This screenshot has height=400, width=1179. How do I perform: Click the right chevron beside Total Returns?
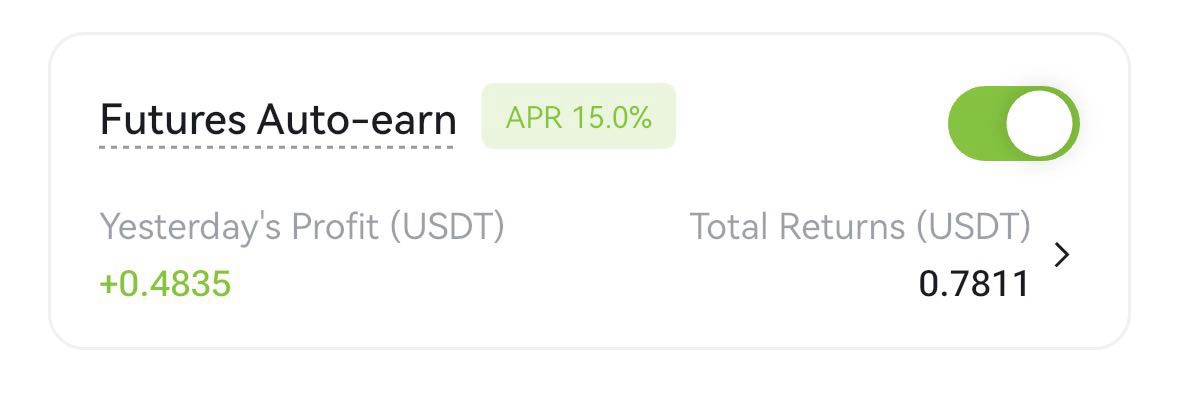coord(1062,255)
